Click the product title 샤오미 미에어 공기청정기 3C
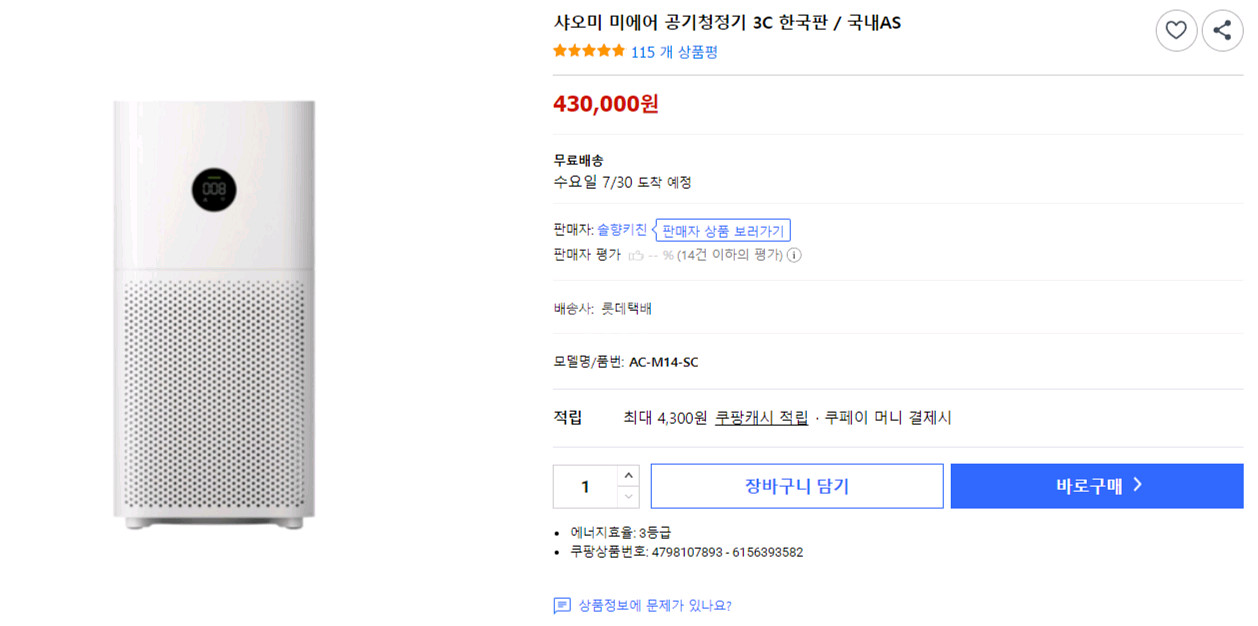Viewport: 1258px width, 626px height. [727, 22]
